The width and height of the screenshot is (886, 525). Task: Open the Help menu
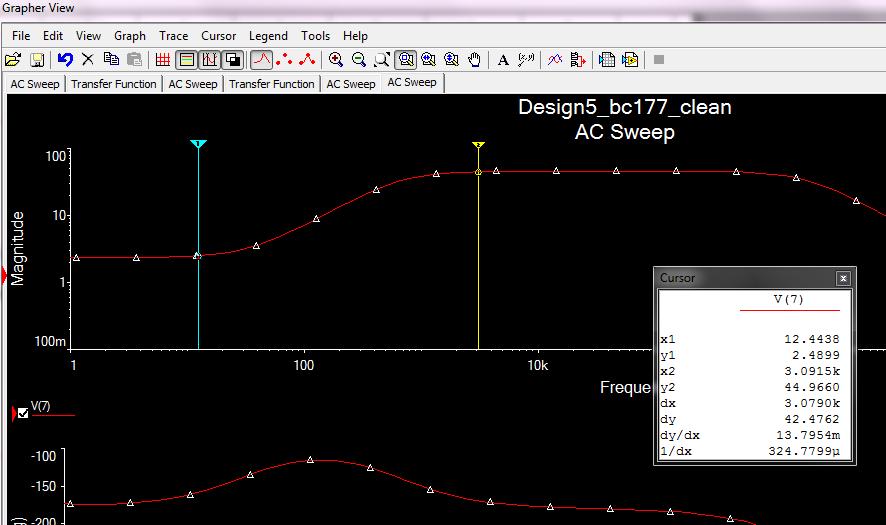pos(355,36)
